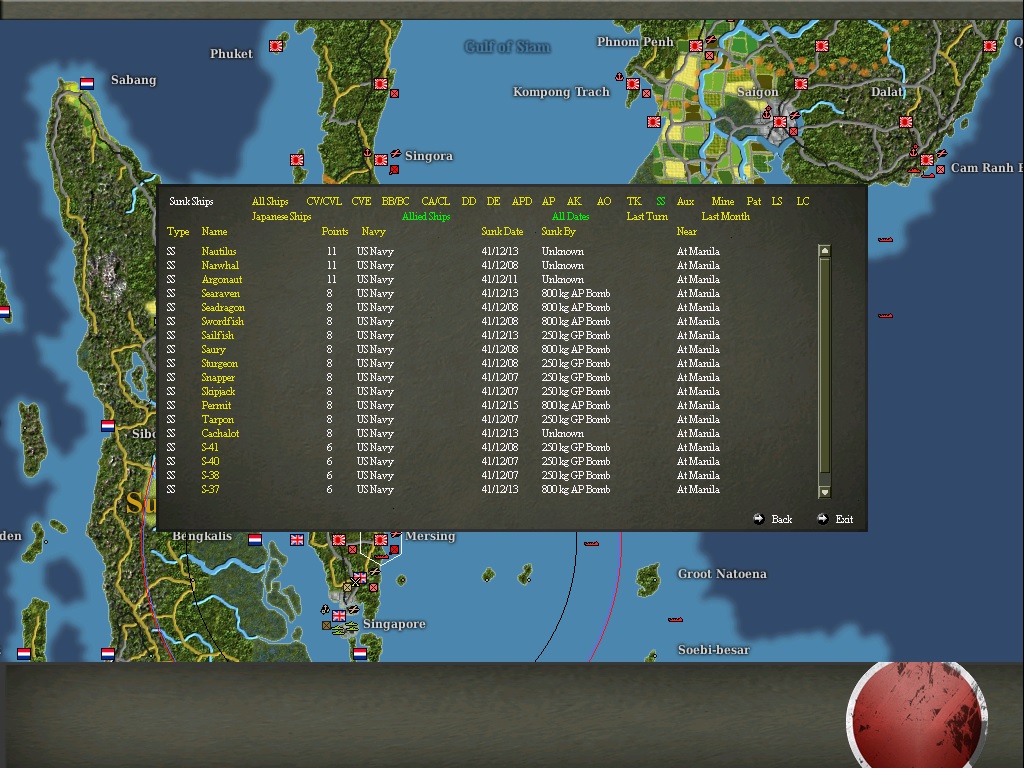Show Allied Ships only
Viewport: 1027px width, 770px height.
coord(426,217)
